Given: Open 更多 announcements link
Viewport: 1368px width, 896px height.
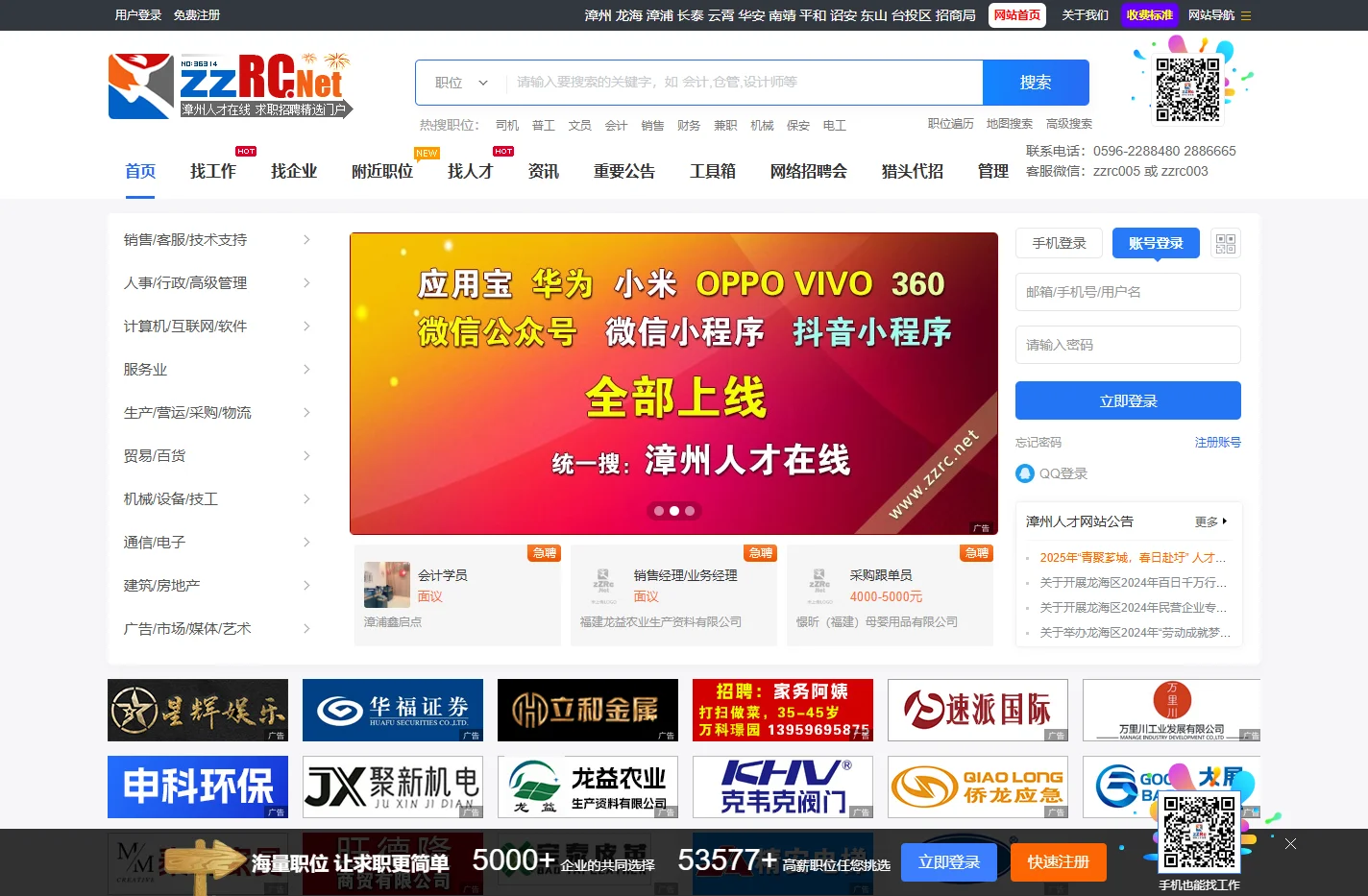Looking at the screenshot, I should 1210,521.
